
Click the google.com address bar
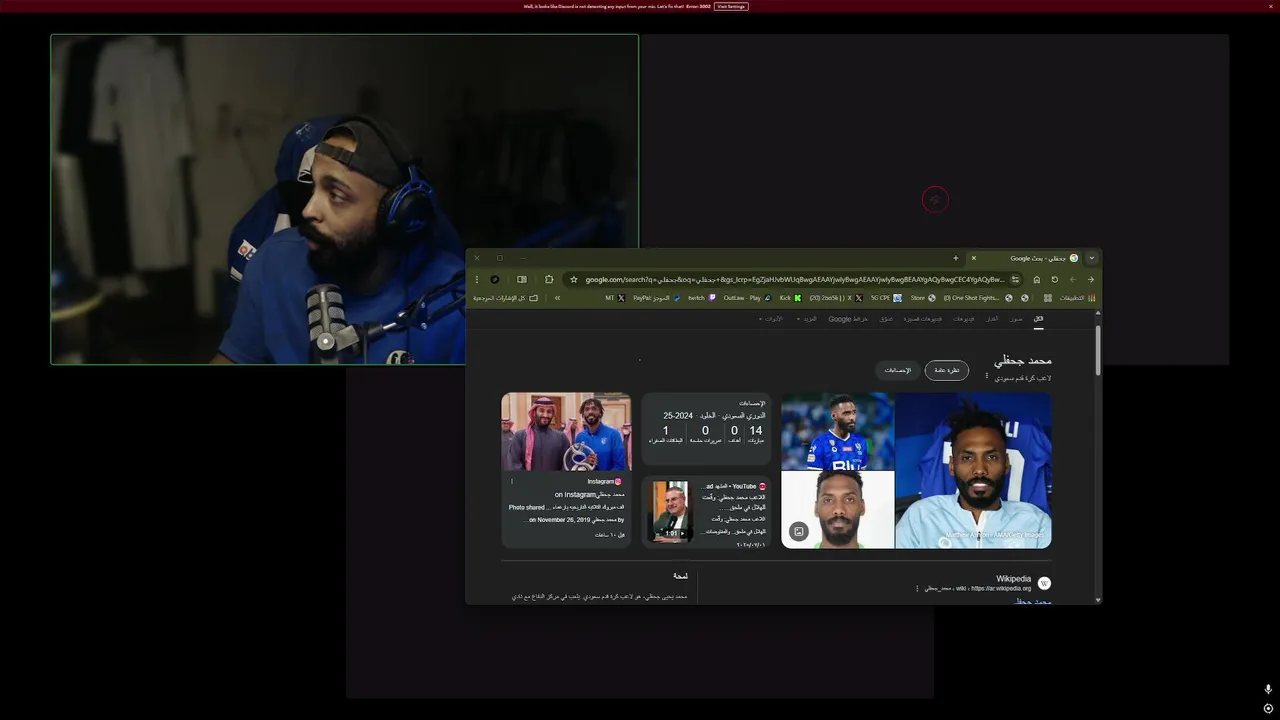(x=795, y=280)
